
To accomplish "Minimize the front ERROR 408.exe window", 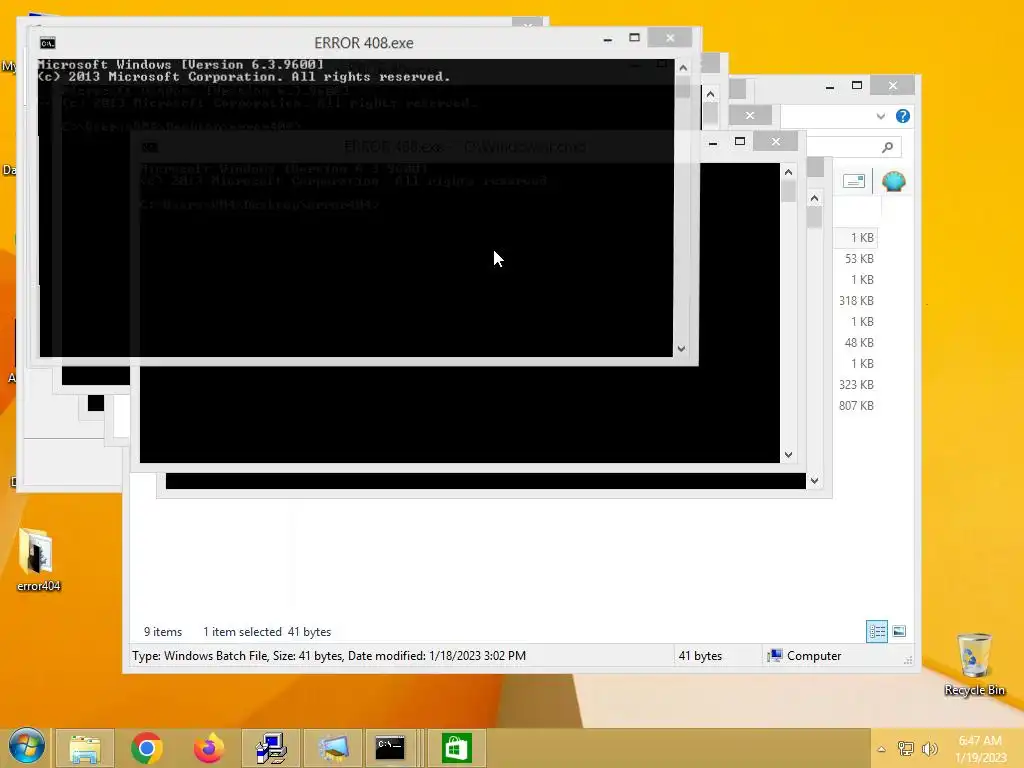I will (x=607, y=39).
